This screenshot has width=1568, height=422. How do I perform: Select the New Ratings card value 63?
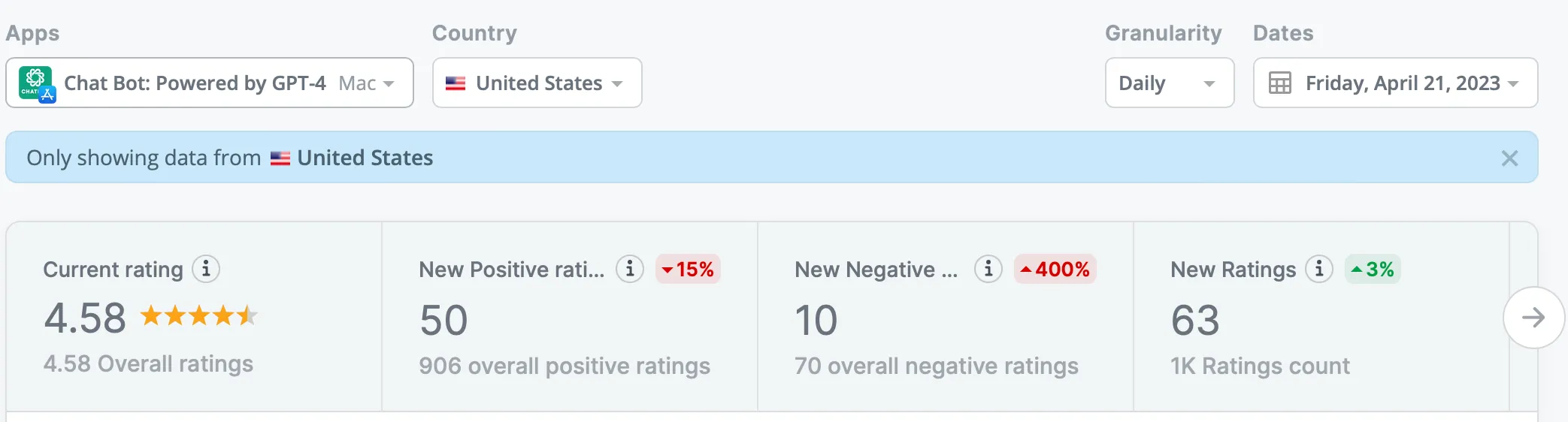[x=1195, y=321]
